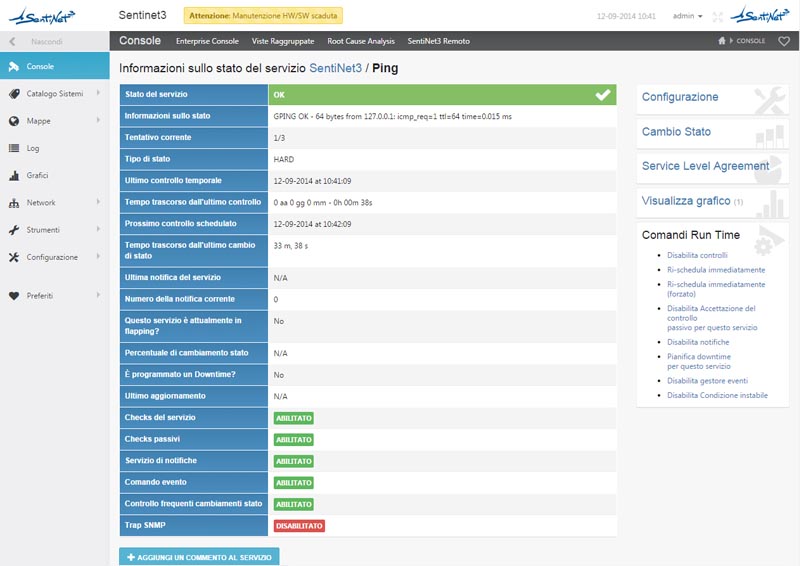
Task: Click the Console icon in sidebar
Action: click(14, 66)
